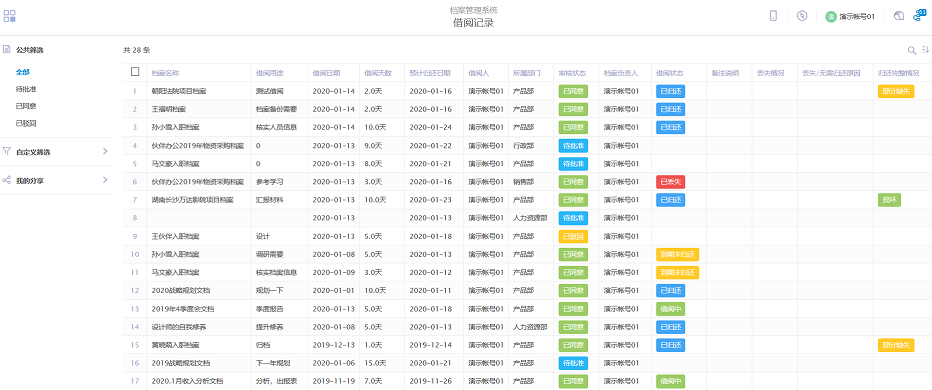Click the sort icon above table
932x390 pixels.
click(925, 50)
